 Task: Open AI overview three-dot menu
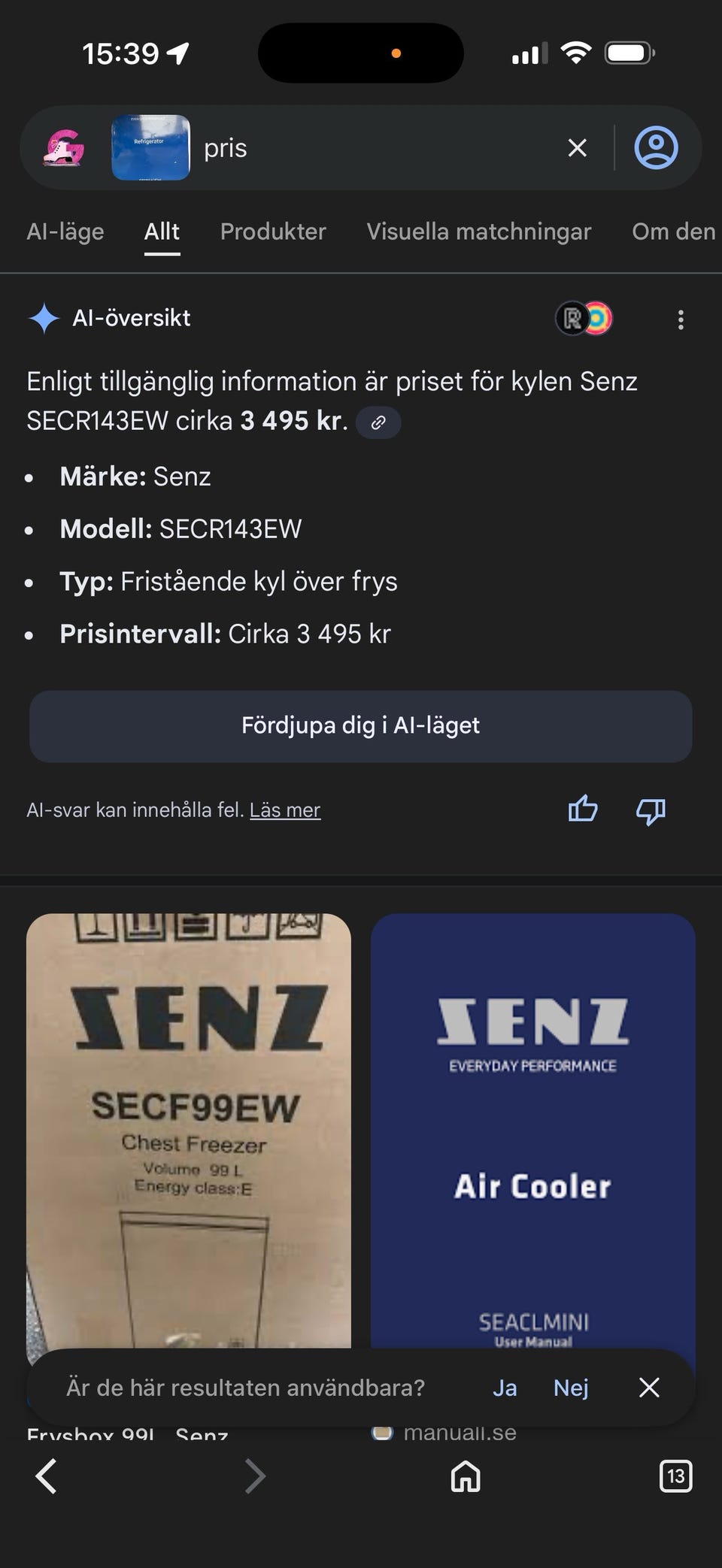click(x=681, y=319)
